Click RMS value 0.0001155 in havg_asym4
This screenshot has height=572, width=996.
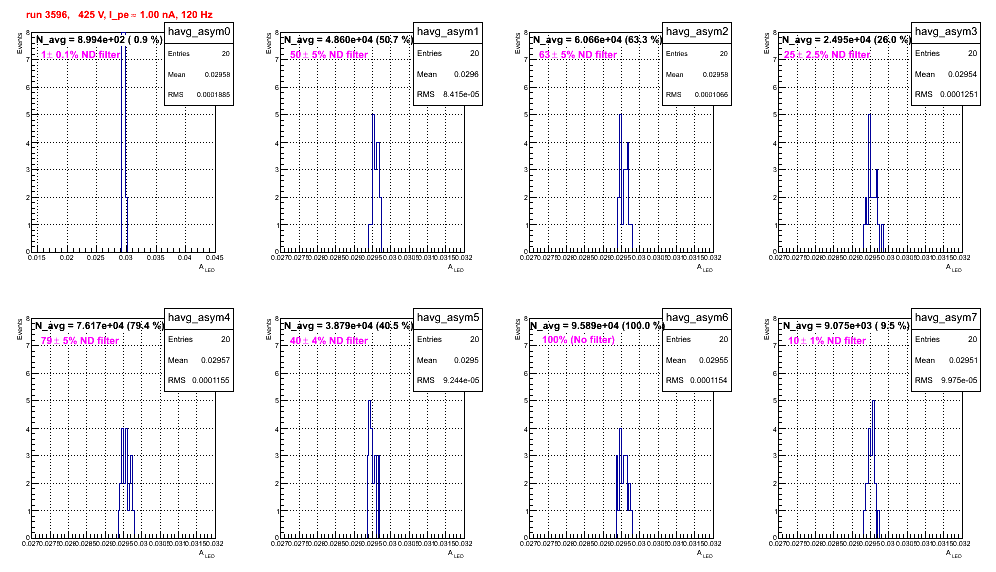click(x=213, y=380)
